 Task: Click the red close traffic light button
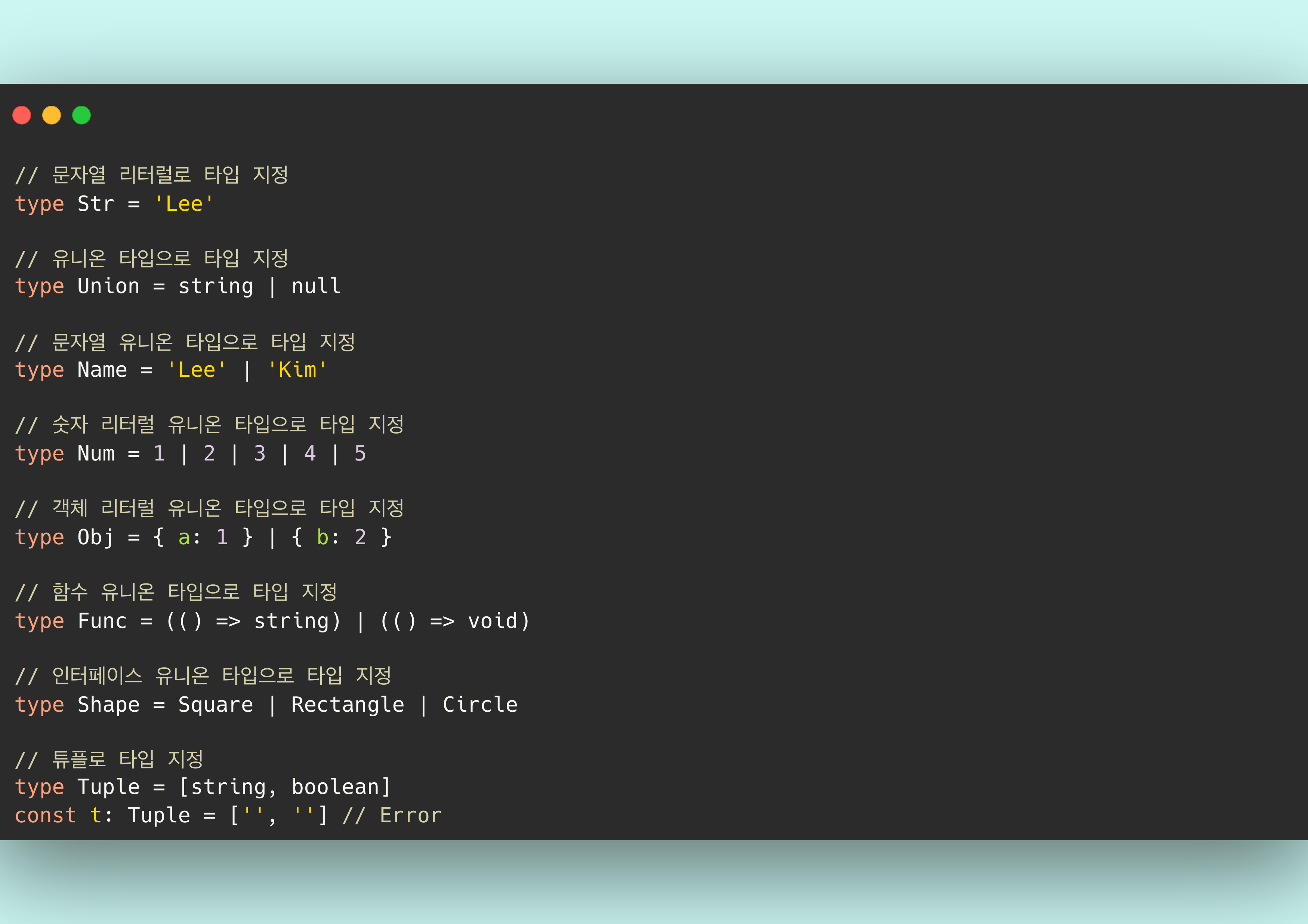pos(22,115)
